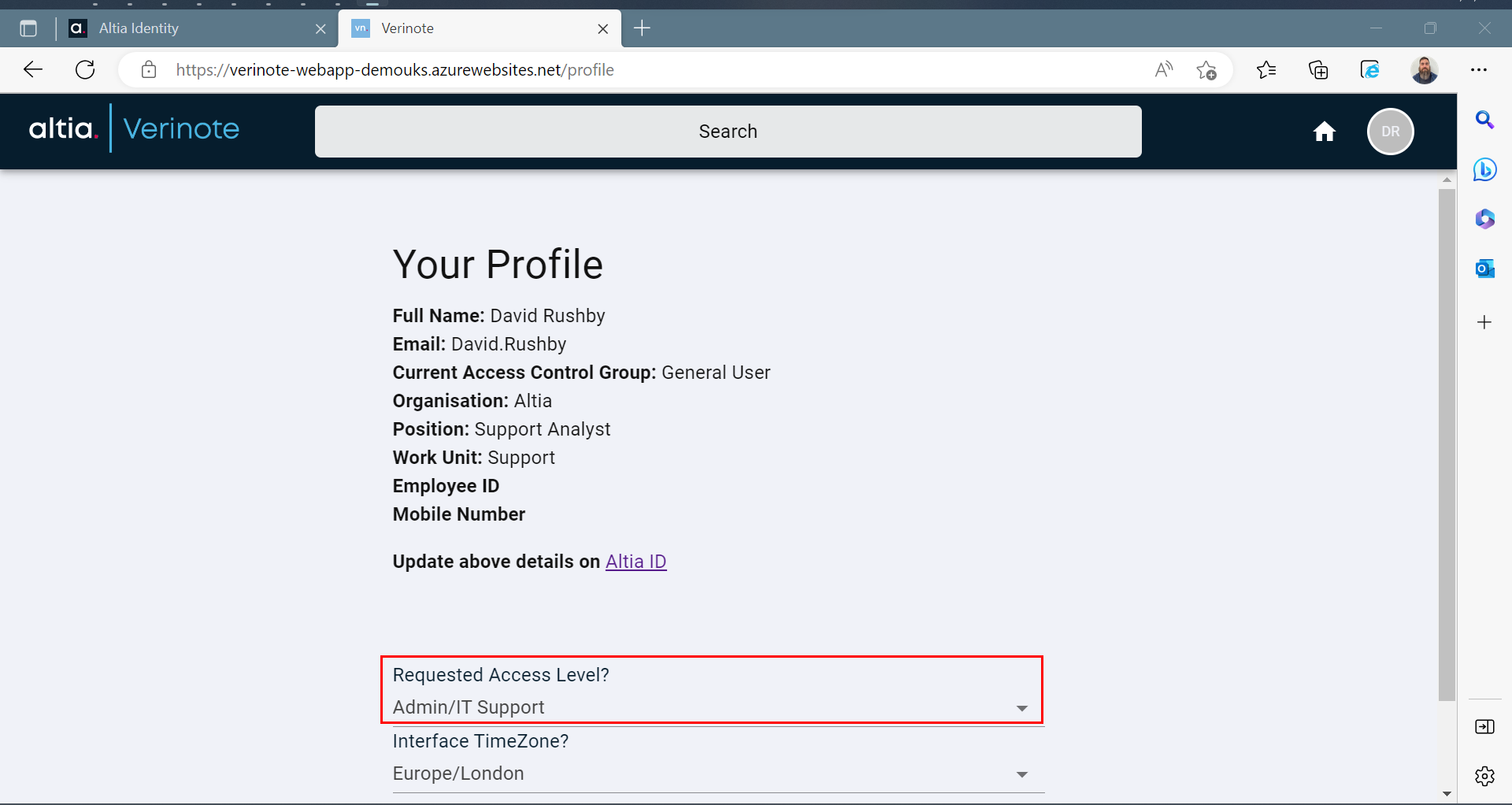Select the Verinote tab
1512x805 pixels.
click(480, 28)
